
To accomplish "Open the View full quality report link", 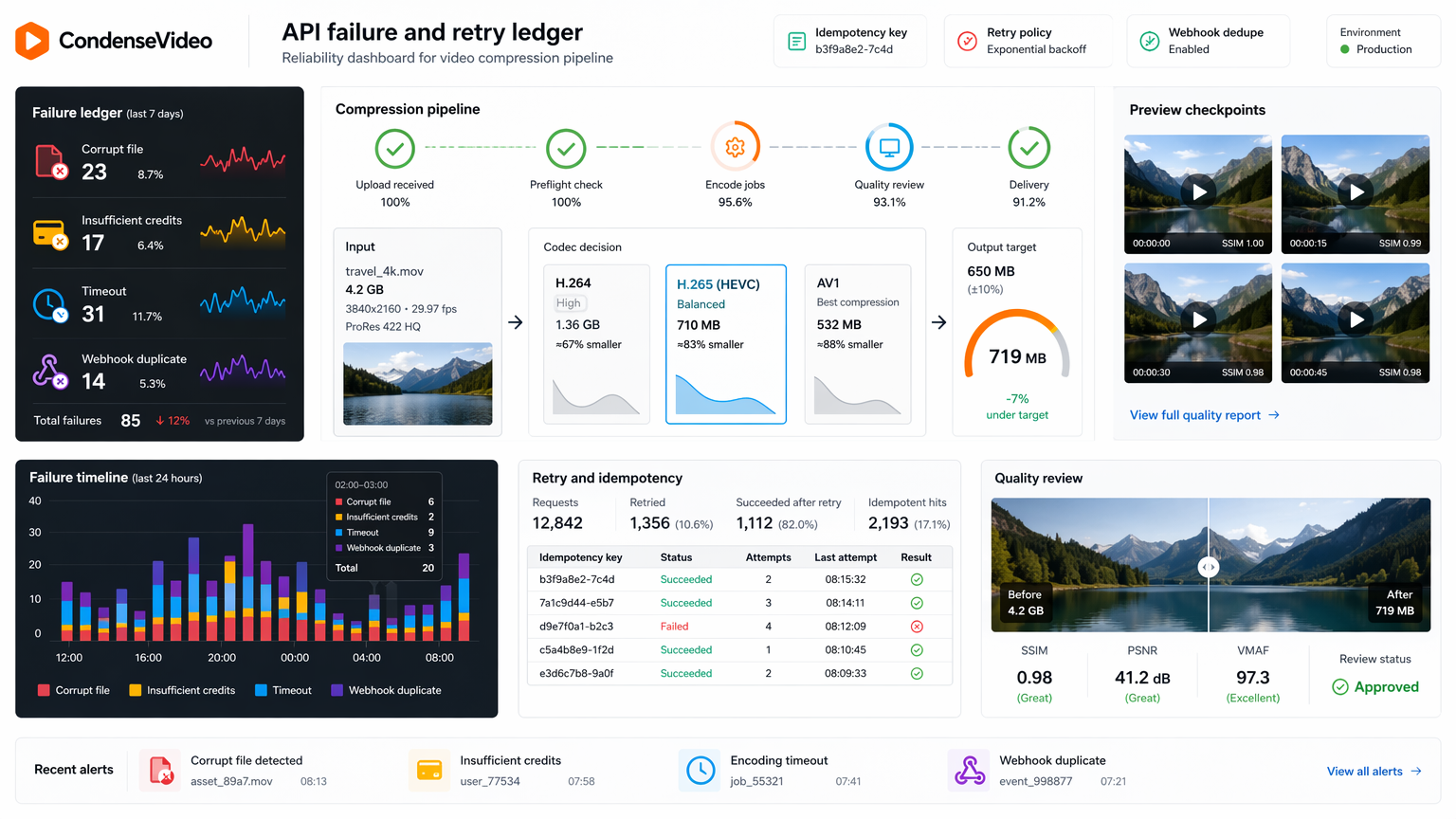I will [1204, 415].
